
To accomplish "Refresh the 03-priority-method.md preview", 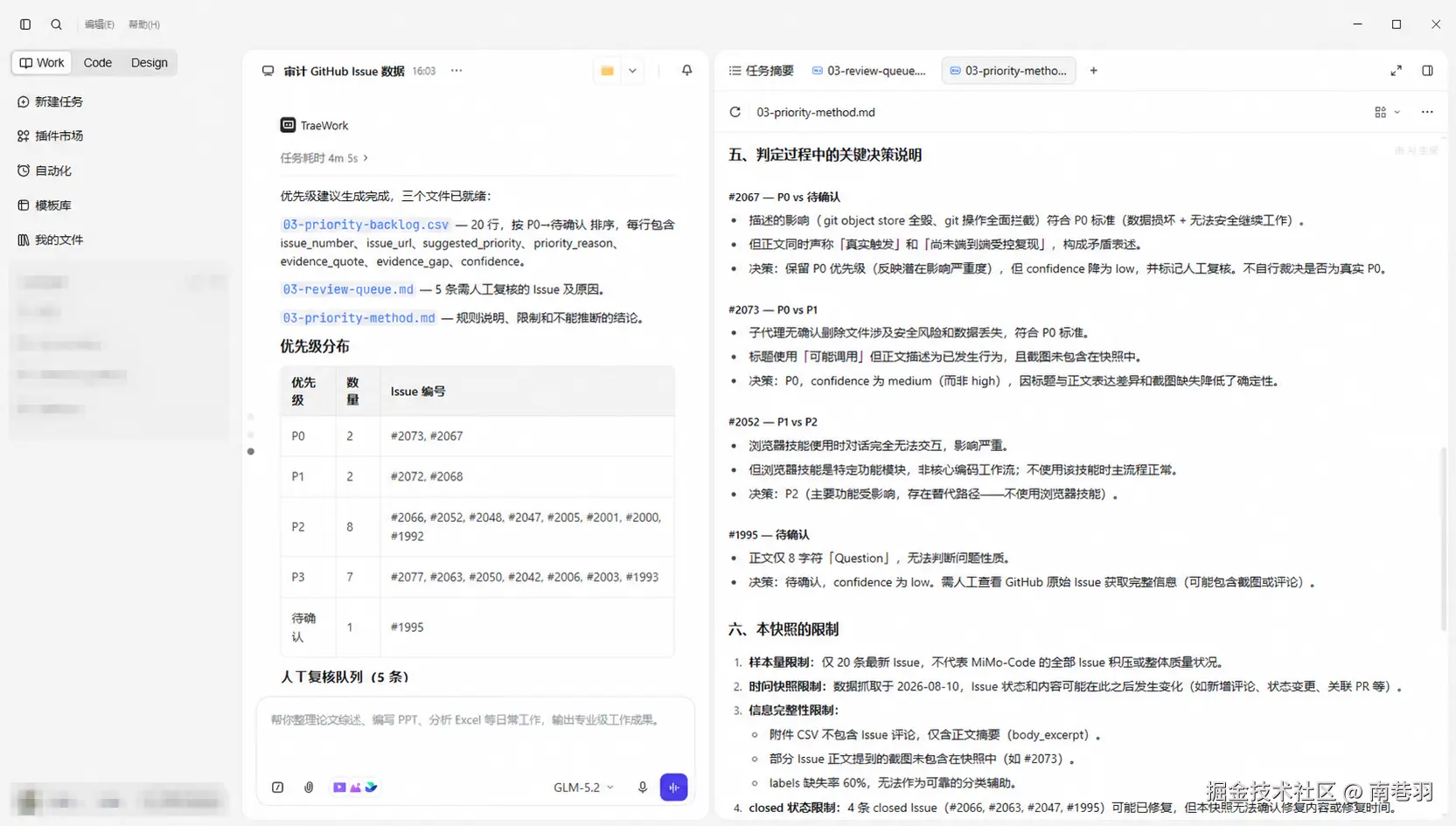I will 735,112.
